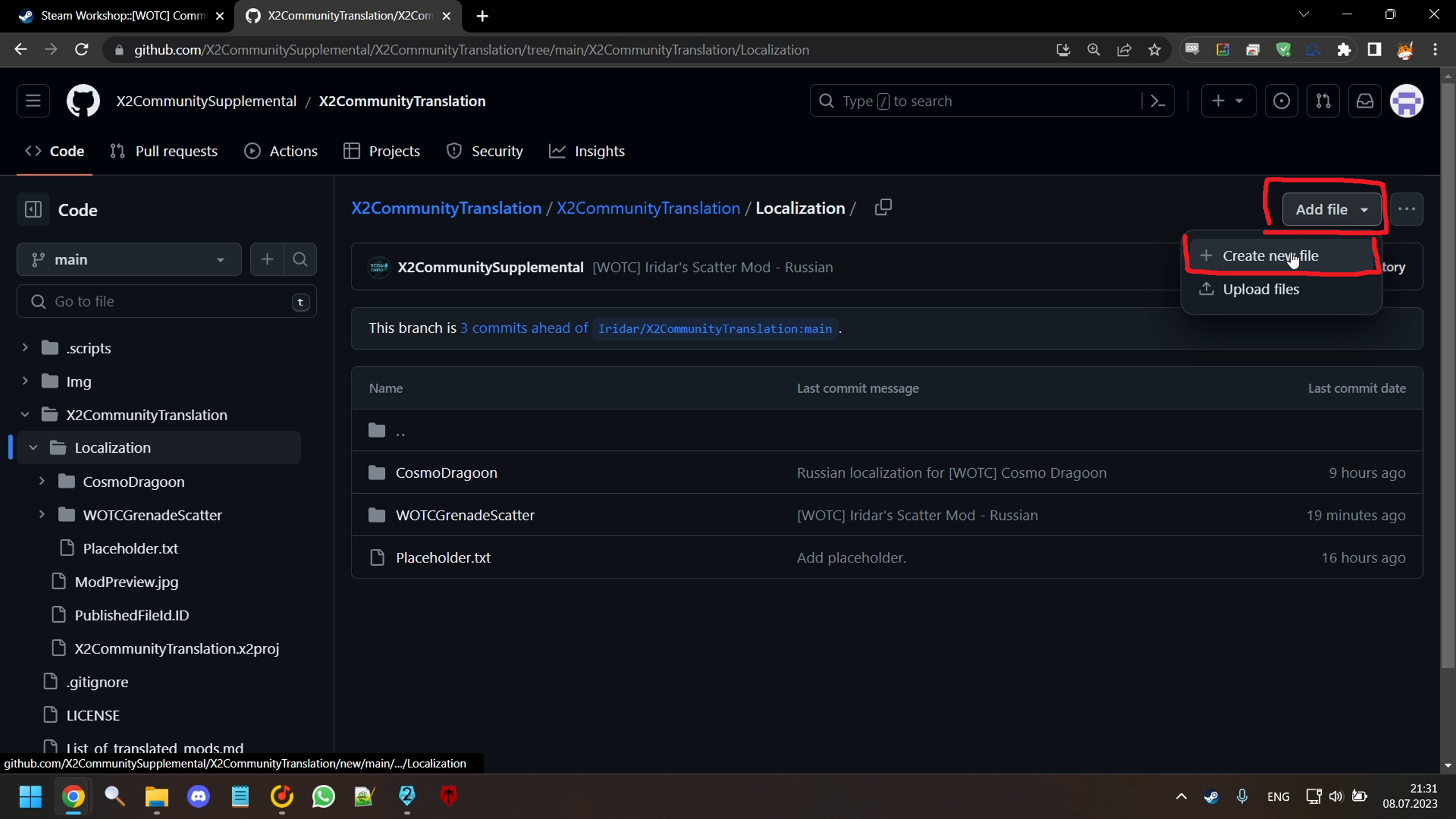Click the Go to file field
Screen dimensions: 1456x819
(x=165, y=301)
